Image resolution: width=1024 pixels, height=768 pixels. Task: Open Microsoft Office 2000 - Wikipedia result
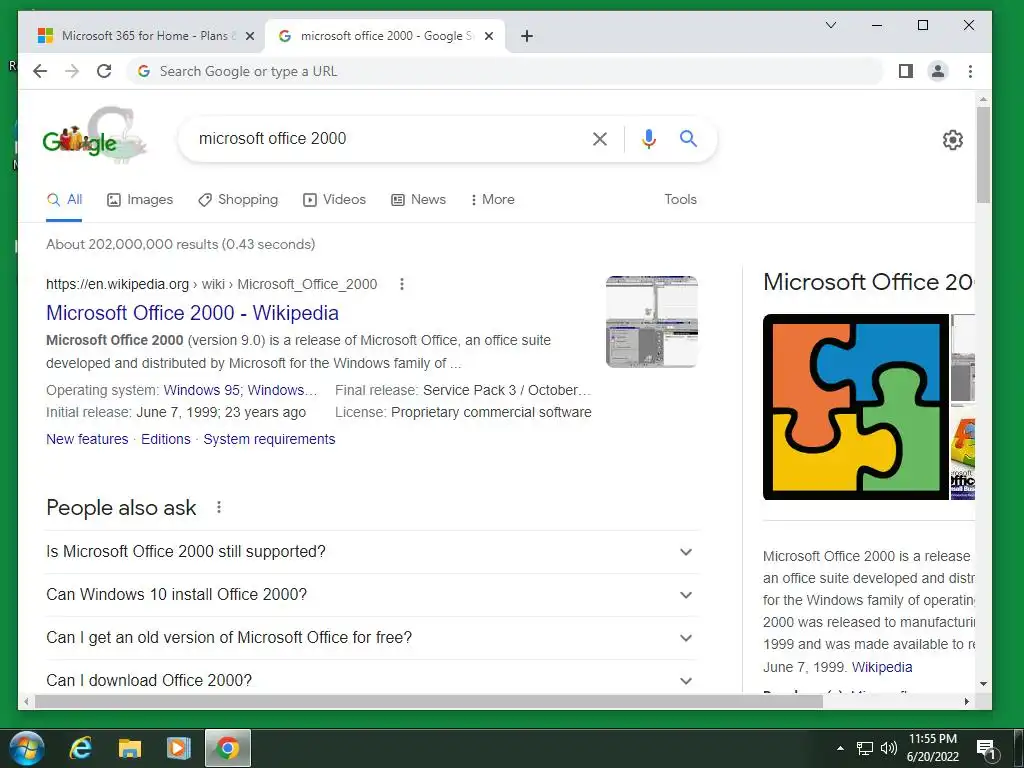(x=192, y=313)
